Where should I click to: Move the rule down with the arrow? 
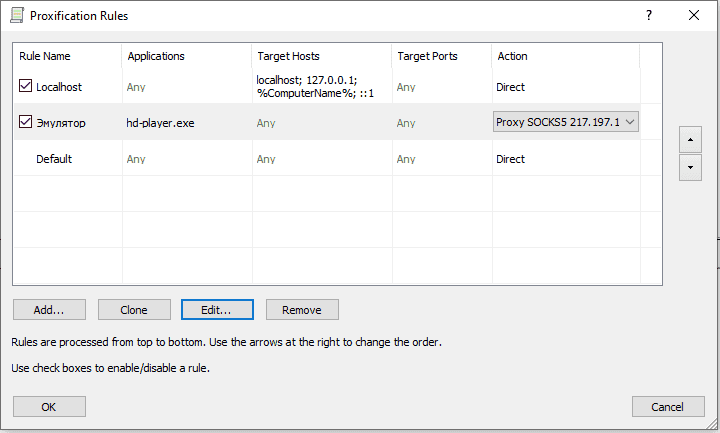689,167
